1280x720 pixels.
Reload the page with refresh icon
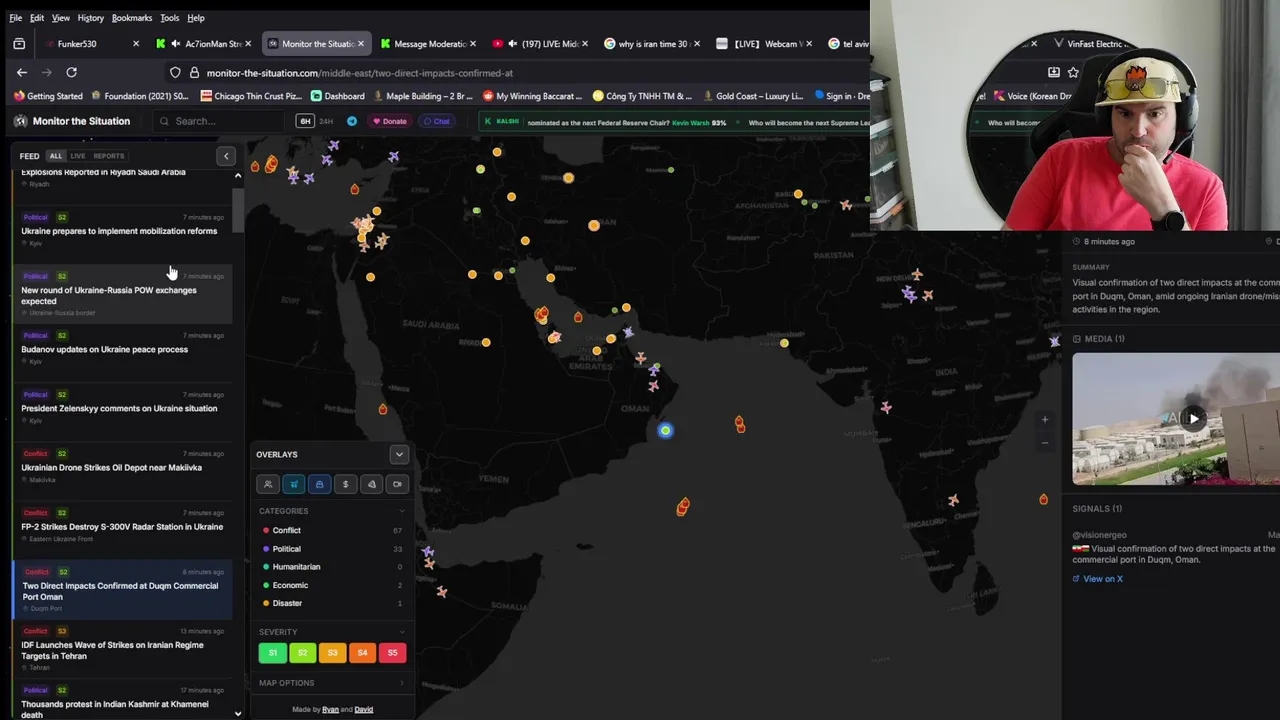pos(71,72)
